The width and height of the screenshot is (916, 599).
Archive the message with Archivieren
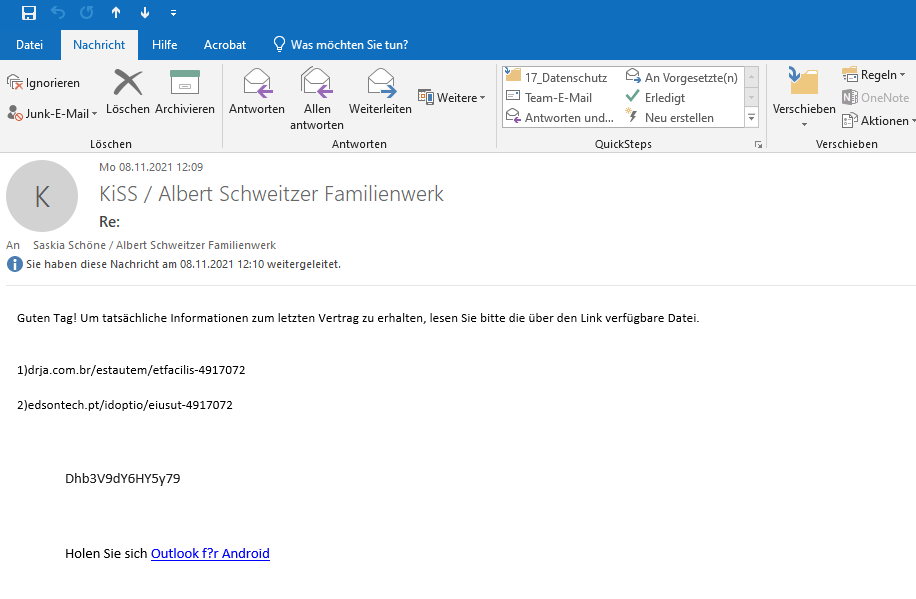click(185, 91)
